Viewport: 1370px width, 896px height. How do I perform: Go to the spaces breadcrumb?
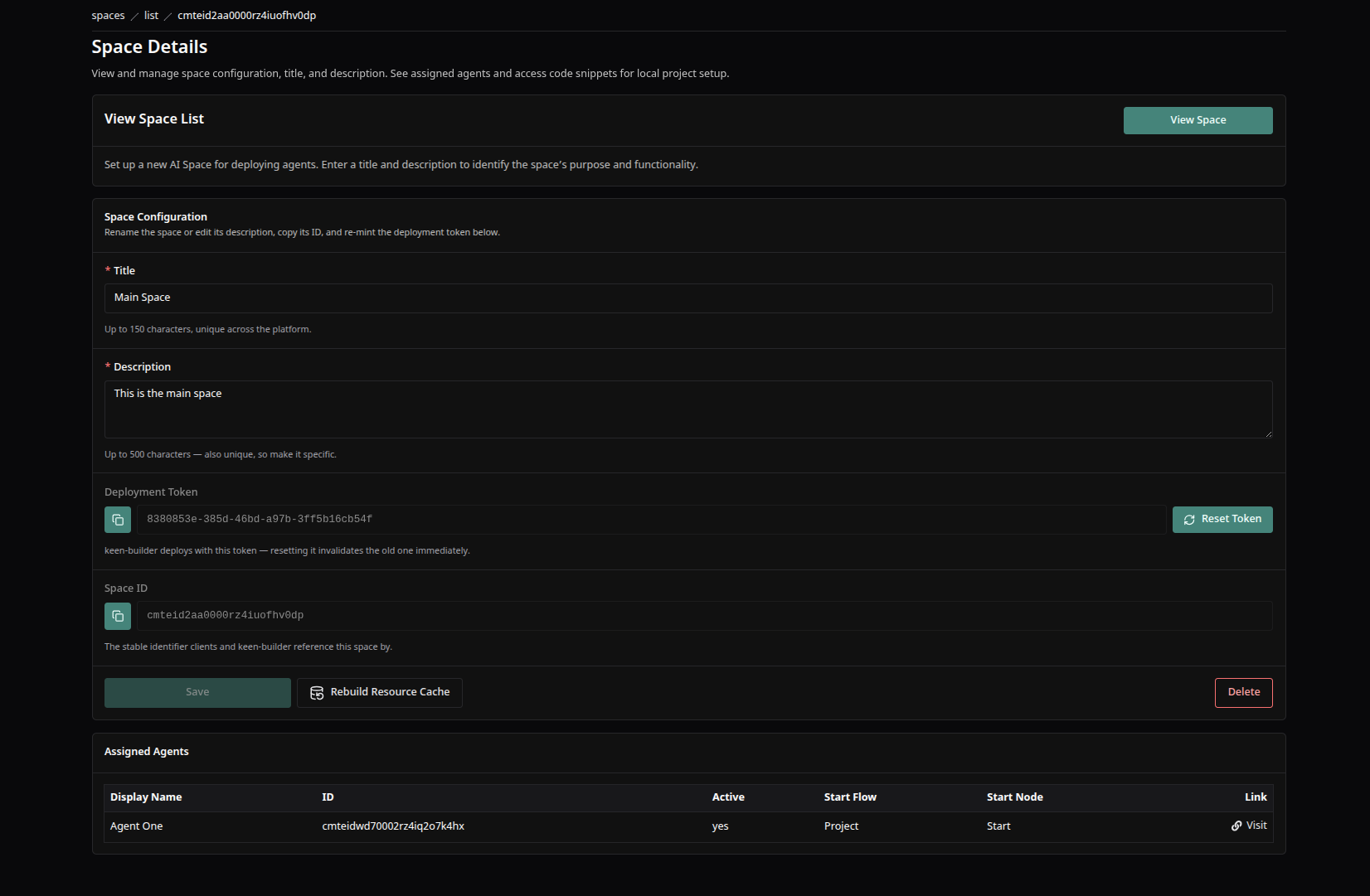[108, 16]
